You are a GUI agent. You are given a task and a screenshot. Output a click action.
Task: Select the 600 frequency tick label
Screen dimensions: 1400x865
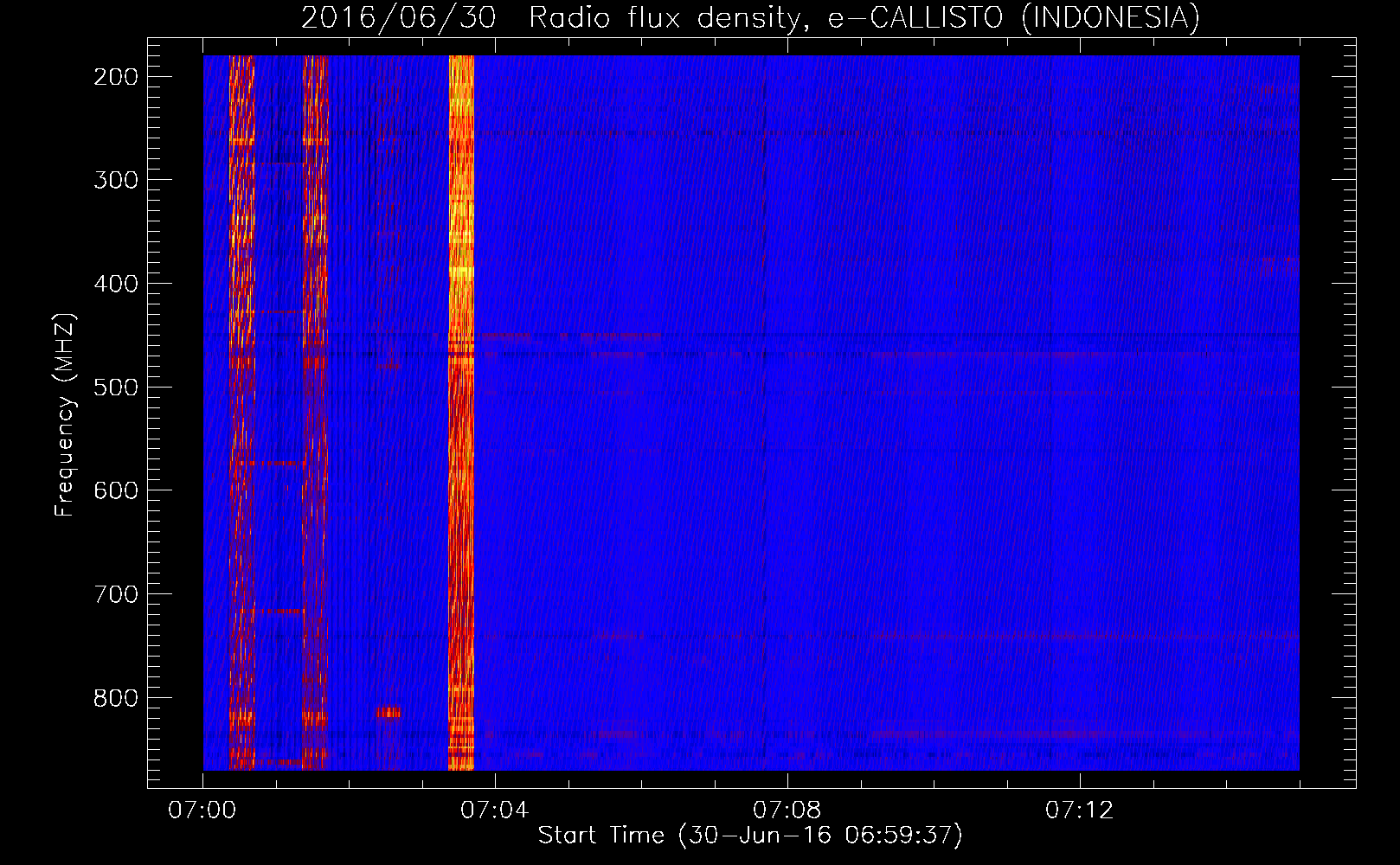[116, 490]
